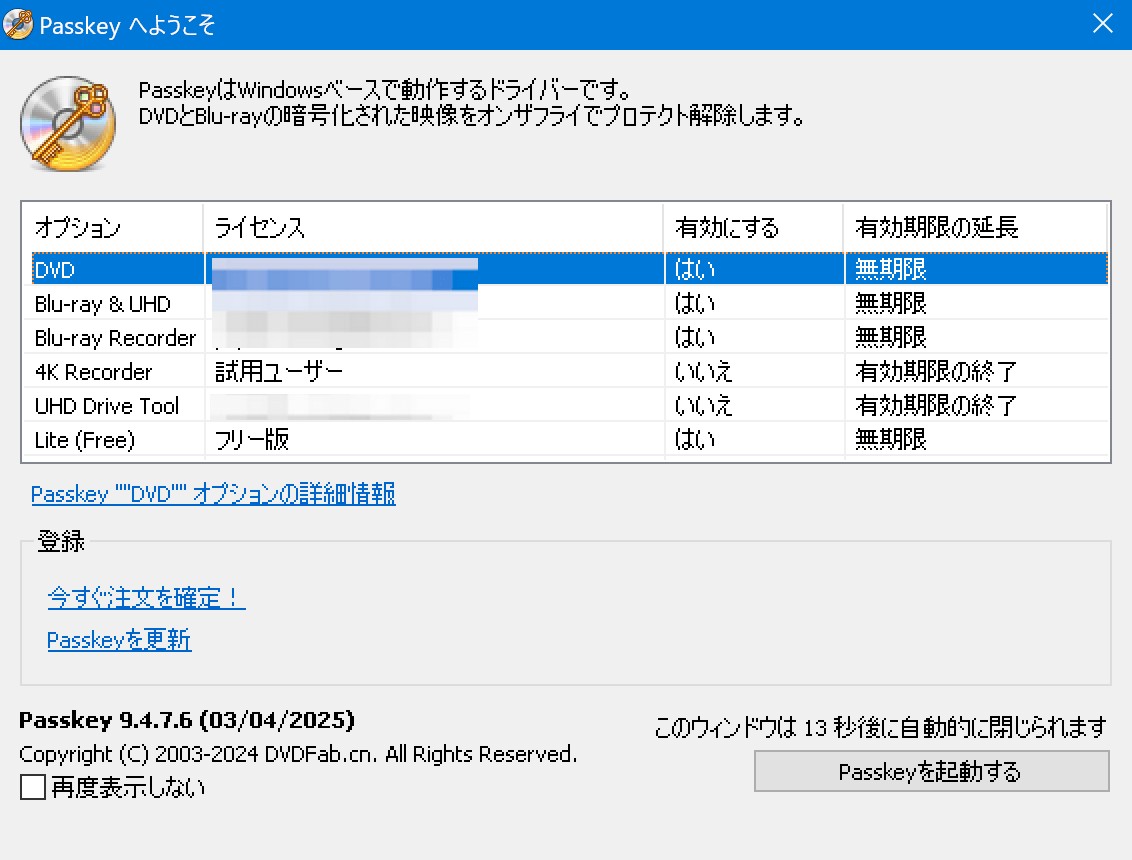Click the large Passkey disc and key logo
Image resolution: width=1132 pixels, height=860 pixels.
[69, 123]
